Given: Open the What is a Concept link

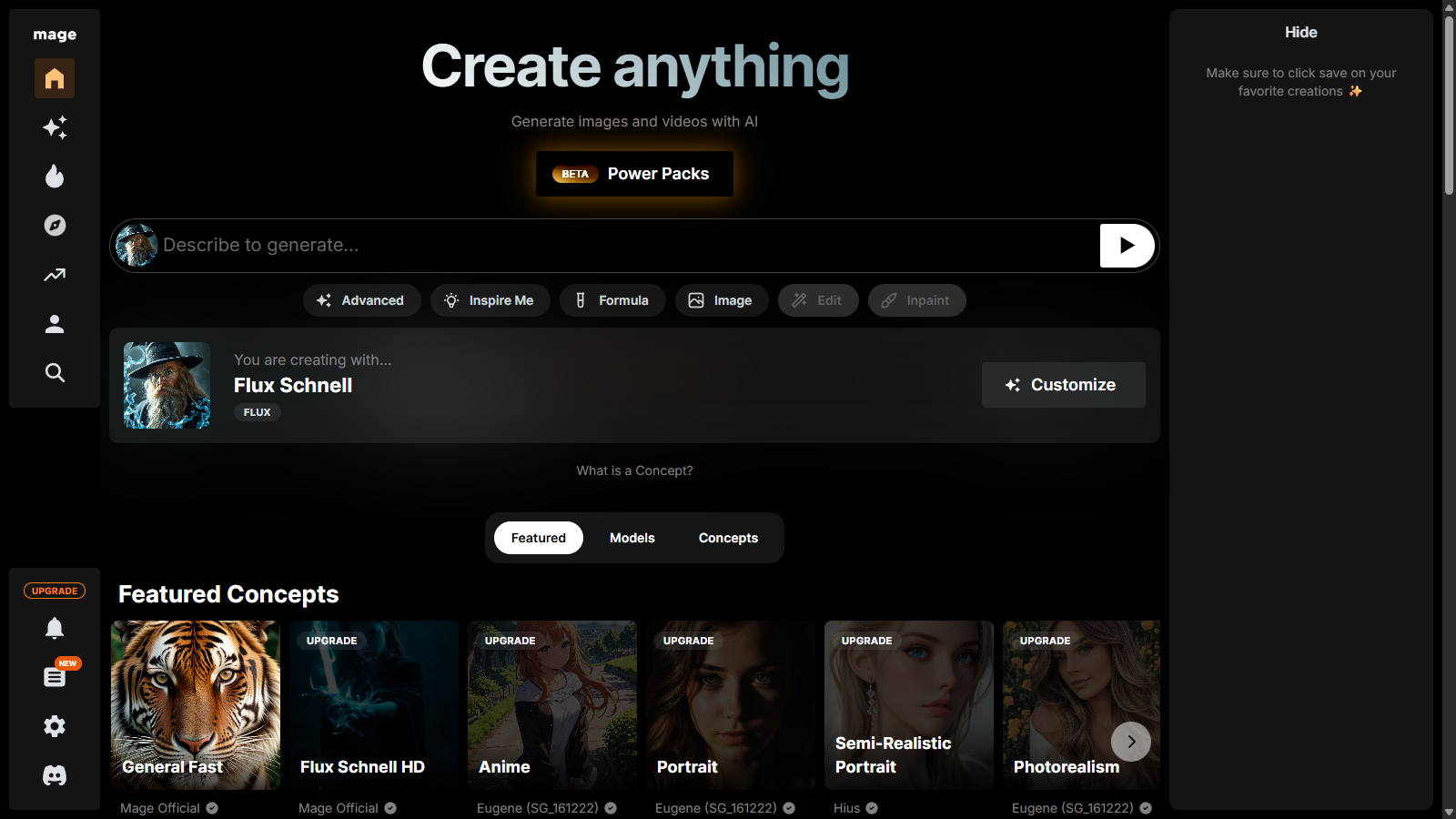Looking at the screenshot, I should point(634,470).
